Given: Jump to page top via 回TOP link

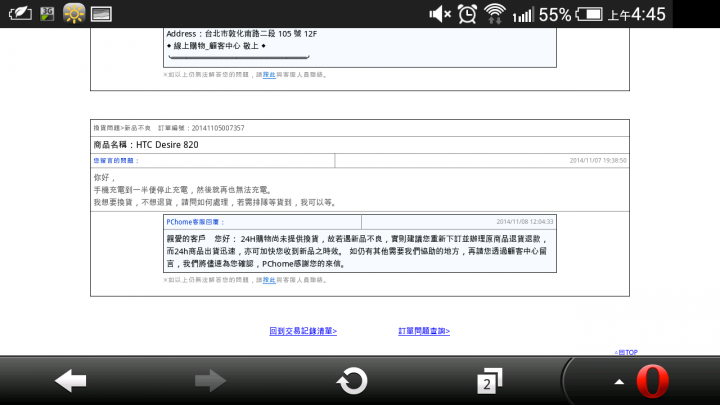Looking at the screenshot, I should [x=626, y=352].
